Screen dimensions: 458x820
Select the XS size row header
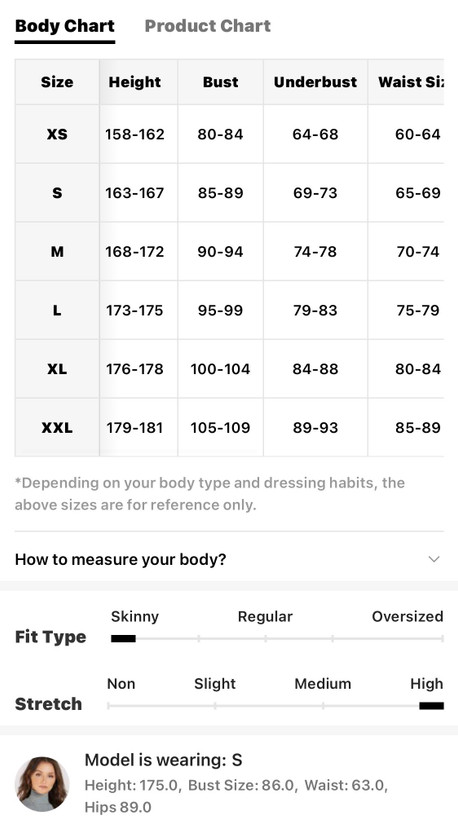tap(57, 134)
